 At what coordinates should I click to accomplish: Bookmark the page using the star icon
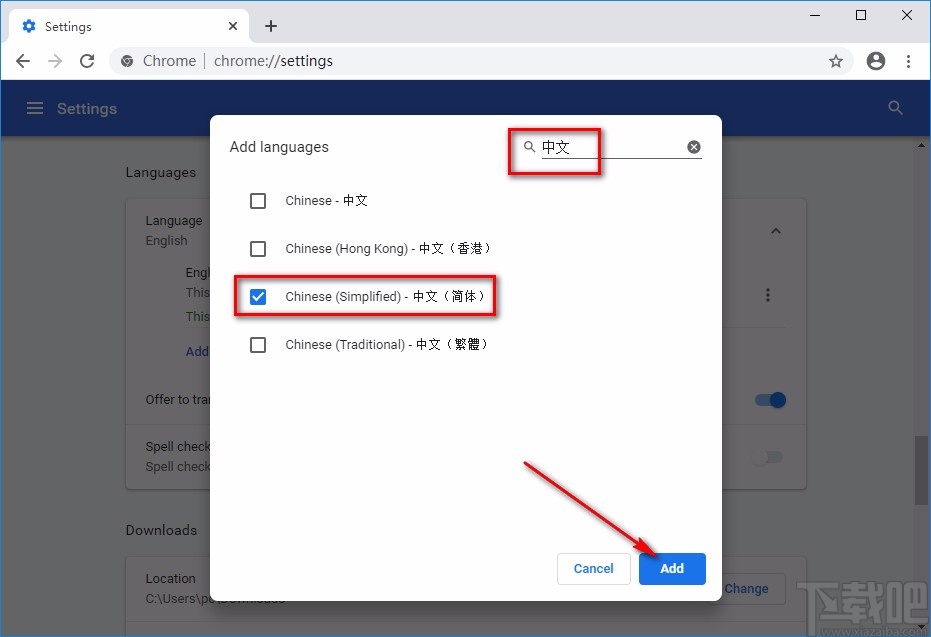(x=836, y=61)
